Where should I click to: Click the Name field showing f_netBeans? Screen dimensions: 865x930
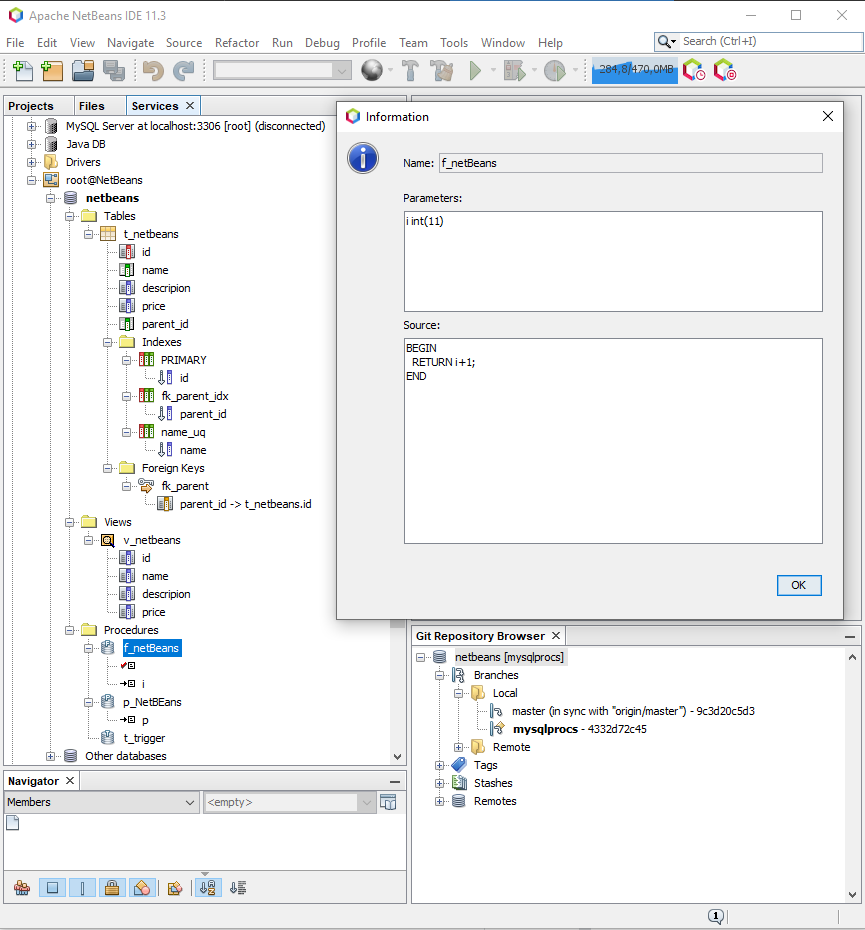tap(631, 163)
